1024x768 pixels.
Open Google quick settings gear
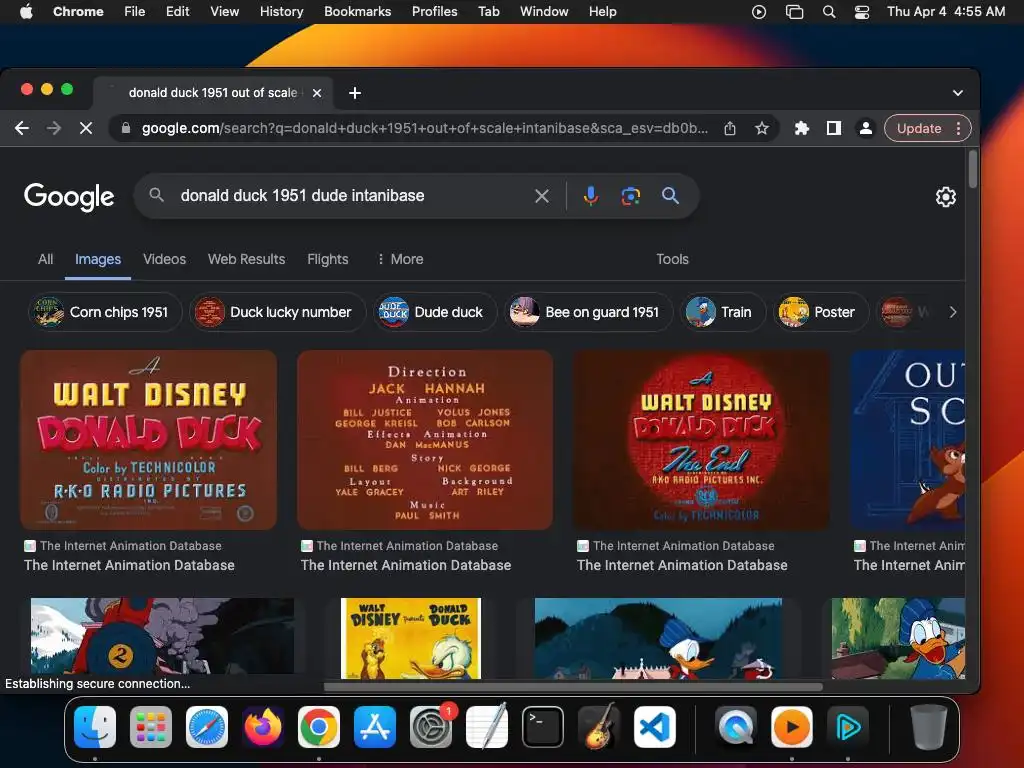[945, 197]
